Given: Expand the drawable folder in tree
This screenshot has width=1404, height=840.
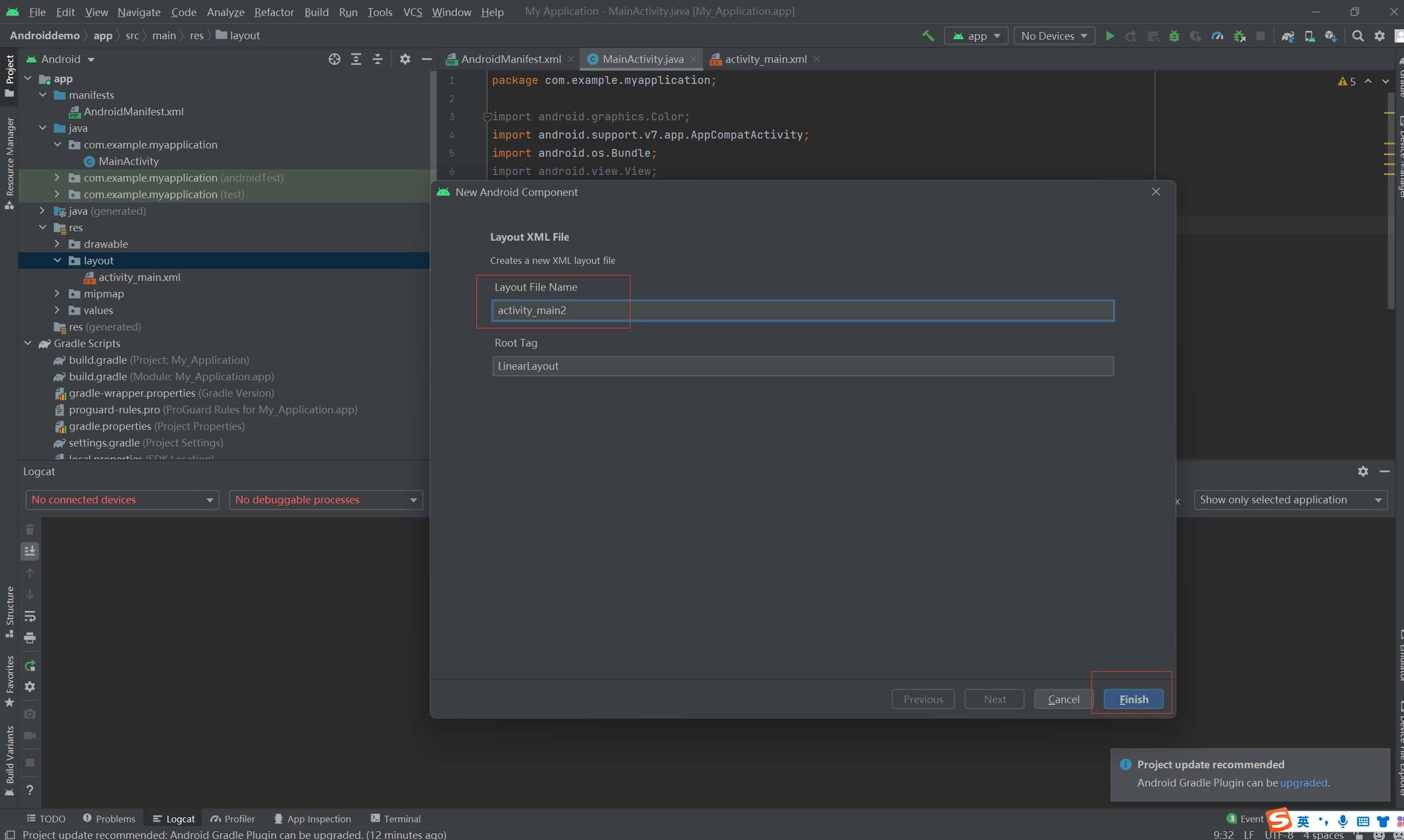Looking at the screenshot, I should (x=57, y=244).
